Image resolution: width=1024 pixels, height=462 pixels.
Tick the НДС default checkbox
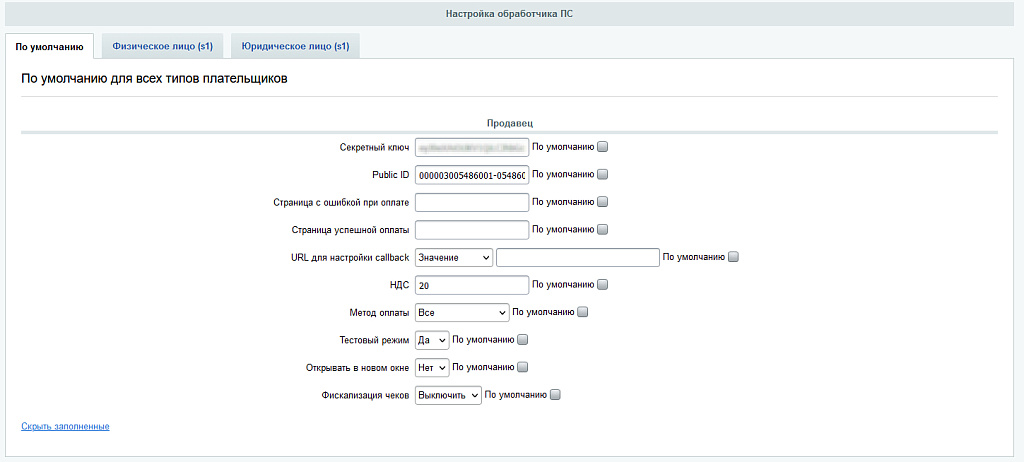(x=602, y=285)
